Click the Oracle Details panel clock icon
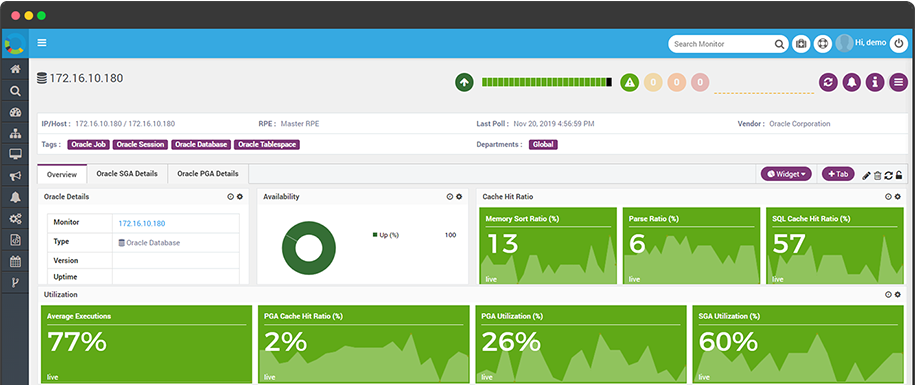This screenshot has width=916, height=385. click(x=231, y=197)
